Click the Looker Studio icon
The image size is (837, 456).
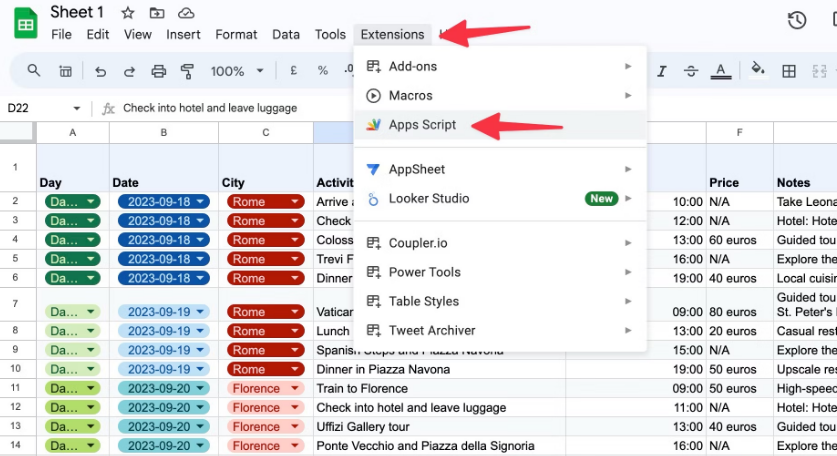tap(373, 199)
